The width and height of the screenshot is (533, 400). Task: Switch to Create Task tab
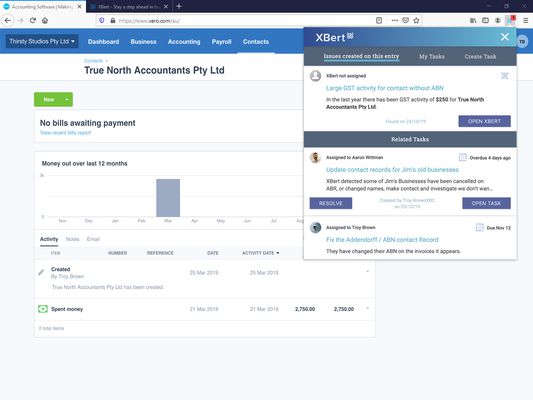[480, 56]
